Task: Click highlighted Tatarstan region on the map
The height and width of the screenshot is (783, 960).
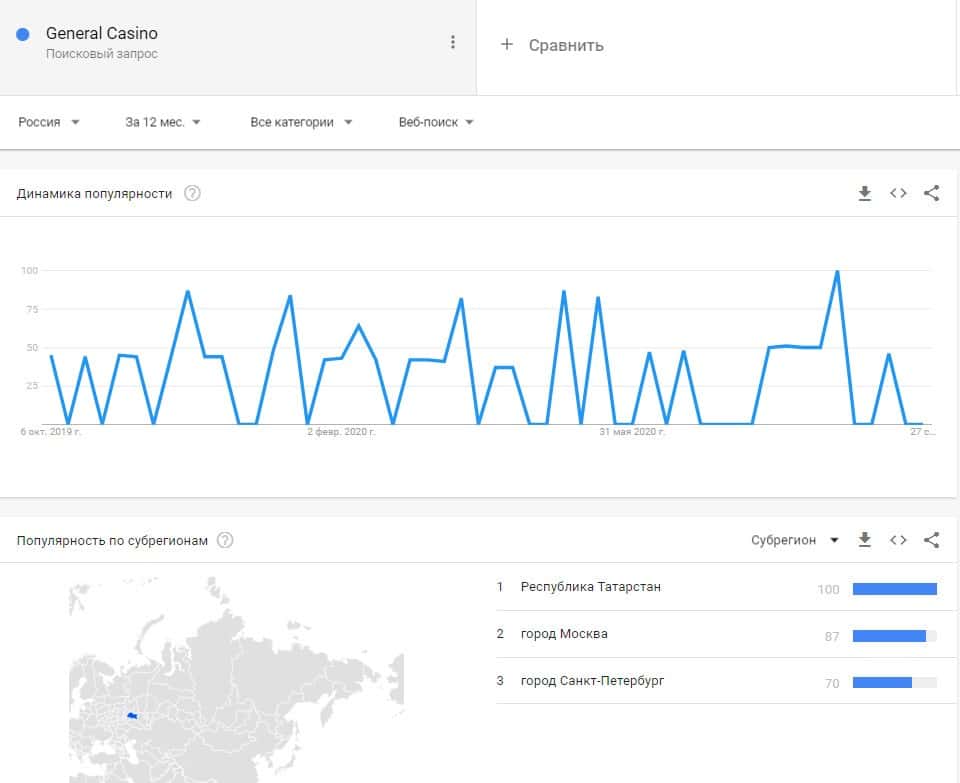Action: [132, 715]
